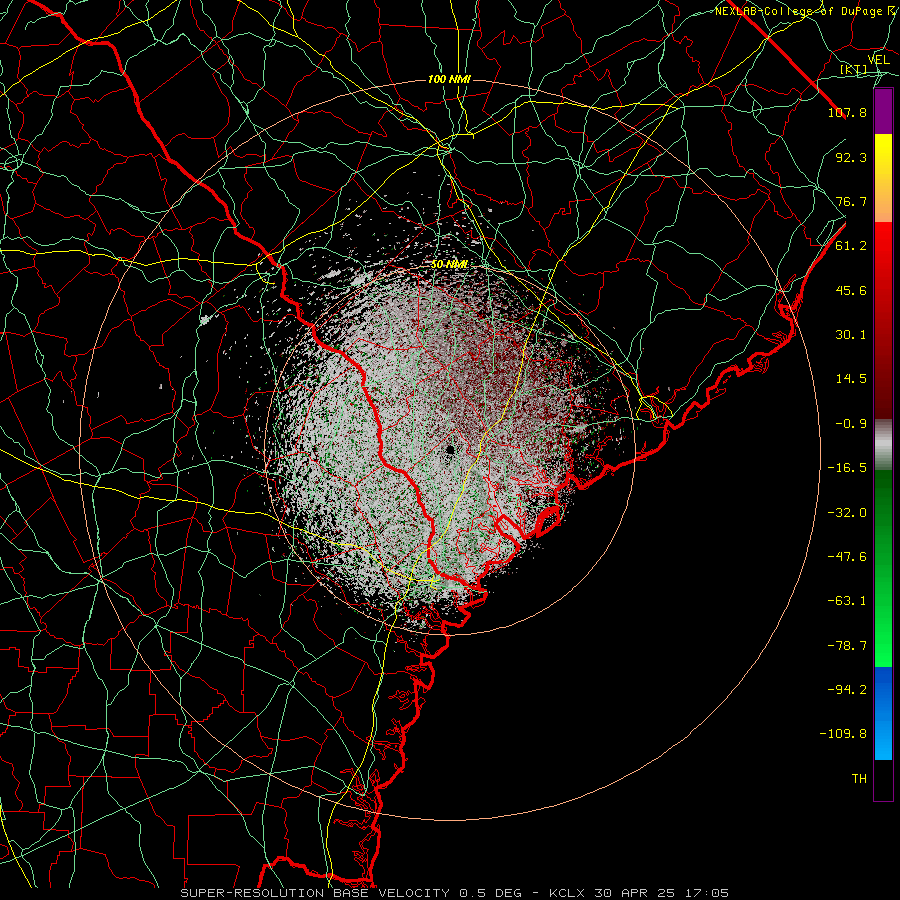Screen dimensions: 900x900
Task: Click the 45.6 velocity scale value
Action: click(851, 290)
